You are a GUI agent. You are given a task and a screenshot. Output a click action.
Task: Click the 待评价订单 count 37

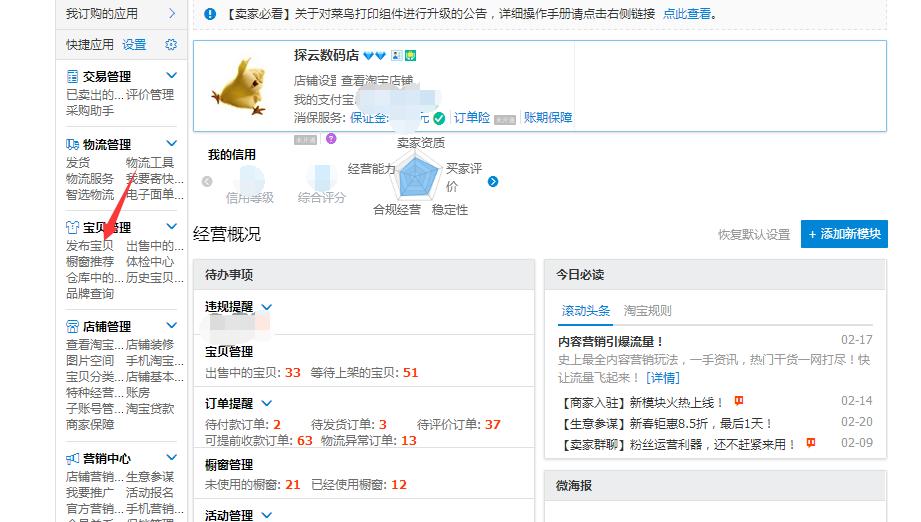[x=493, y=425]
